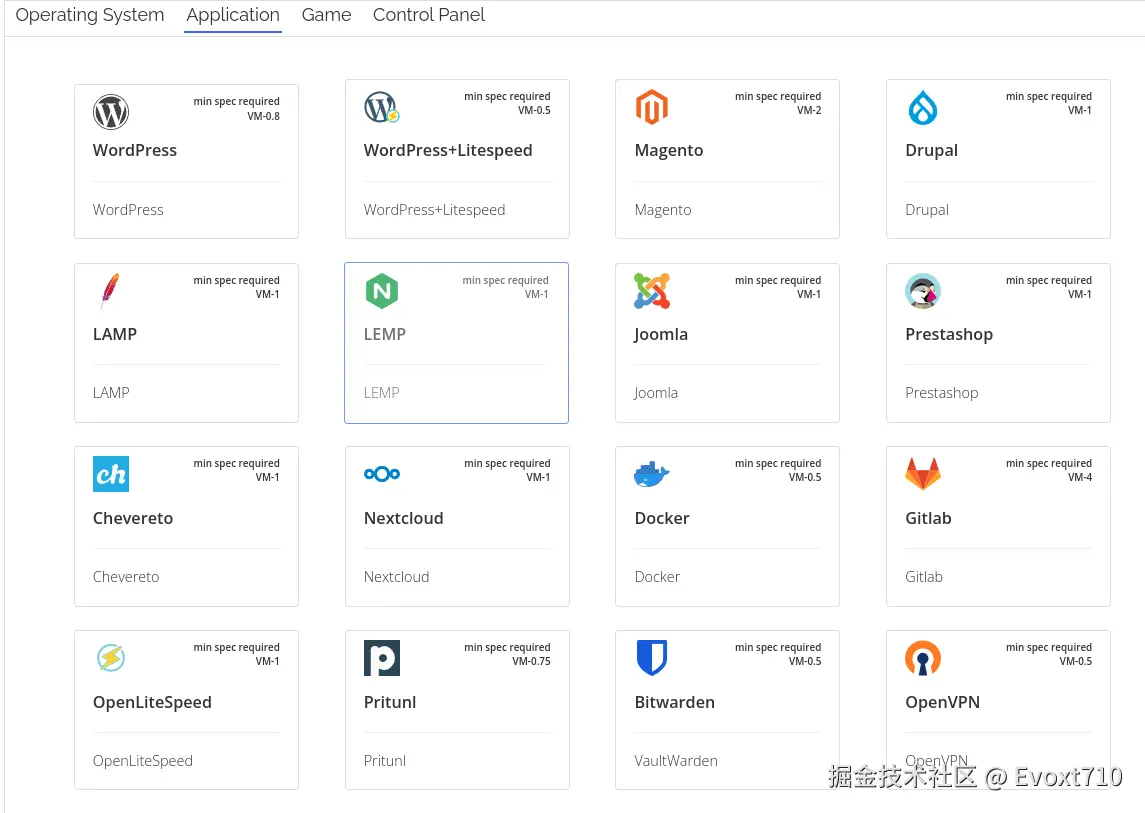Pick the Gitlab bold title
Viewport: 1145px width, 813px height.
point(929,519)
